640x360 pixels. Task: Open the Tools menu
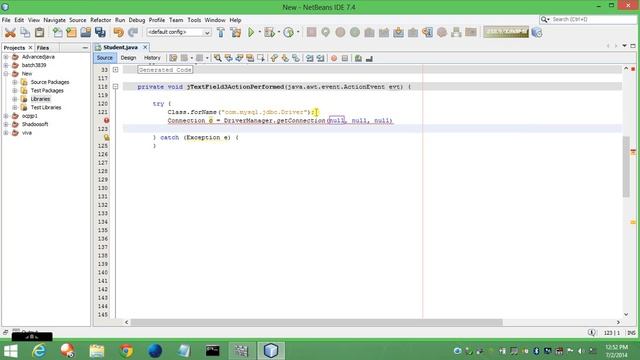coord(194,20)
